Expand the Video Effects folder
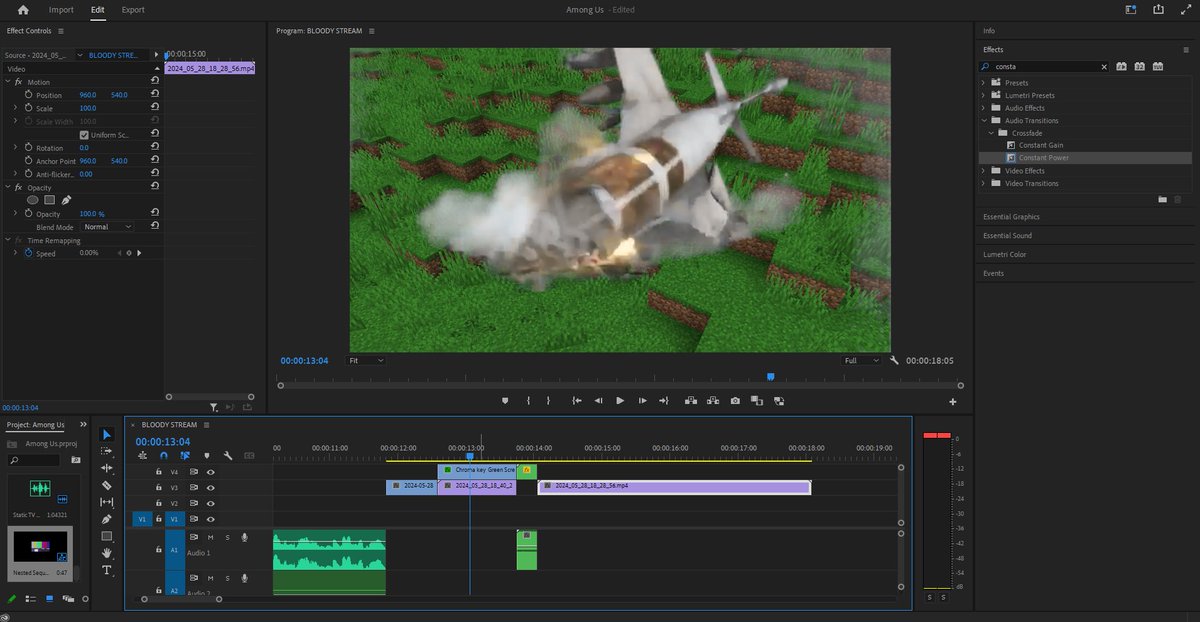Screen dimensions: 1200x622 coord(983,171)
